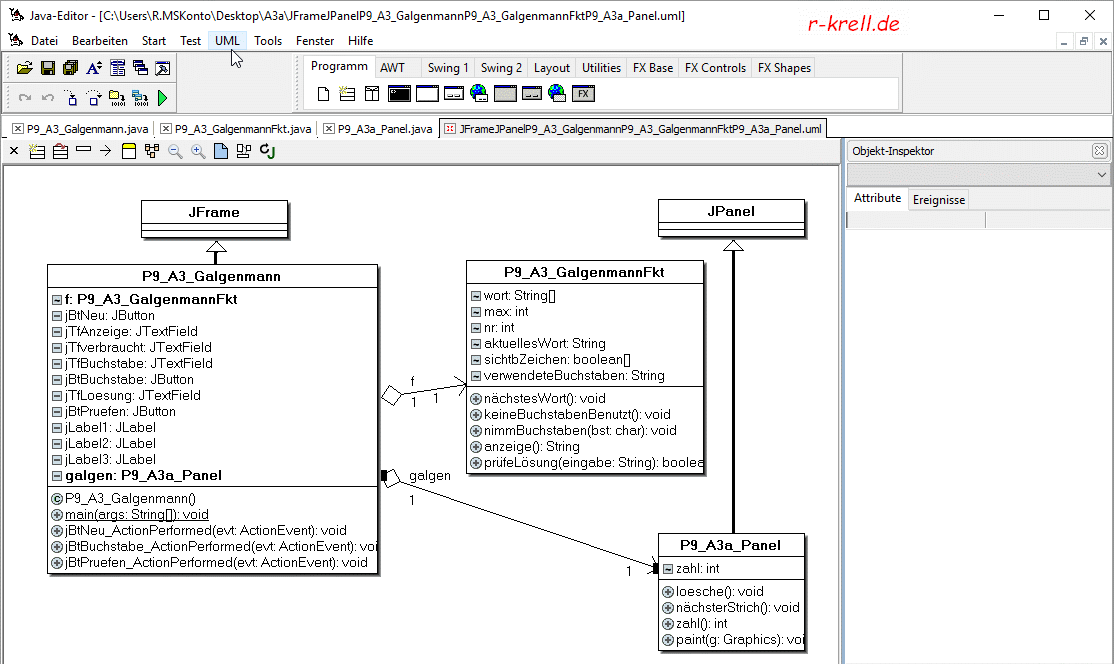Toggle the box on the P9_A3a_Panel.java tab
1114x664 pixels.
[329, 129]
